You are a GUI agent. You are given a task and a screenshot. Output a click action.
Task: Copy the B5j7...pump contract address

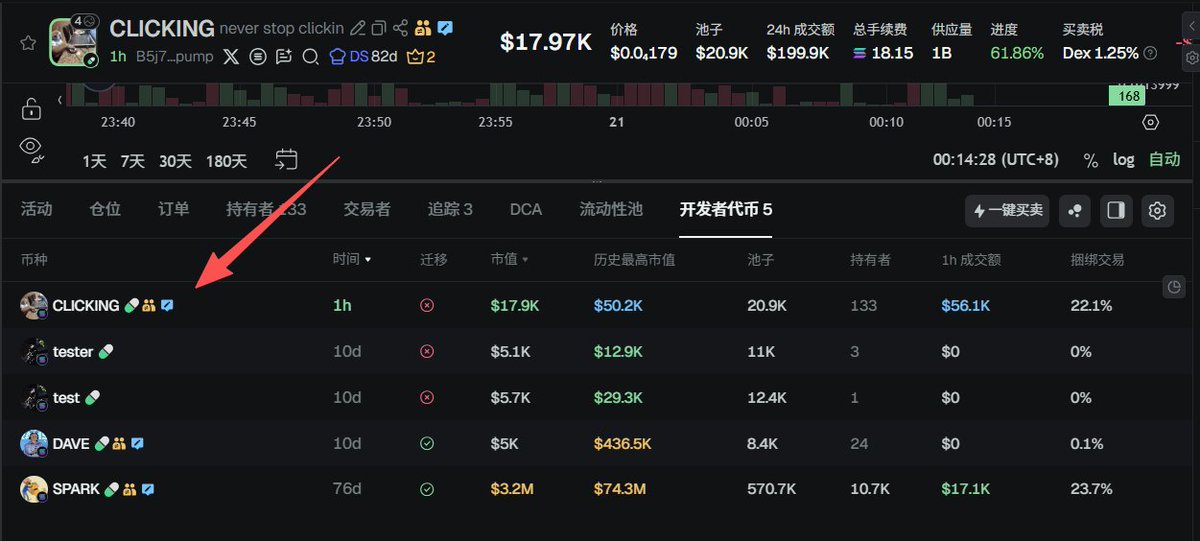[174, 57]
